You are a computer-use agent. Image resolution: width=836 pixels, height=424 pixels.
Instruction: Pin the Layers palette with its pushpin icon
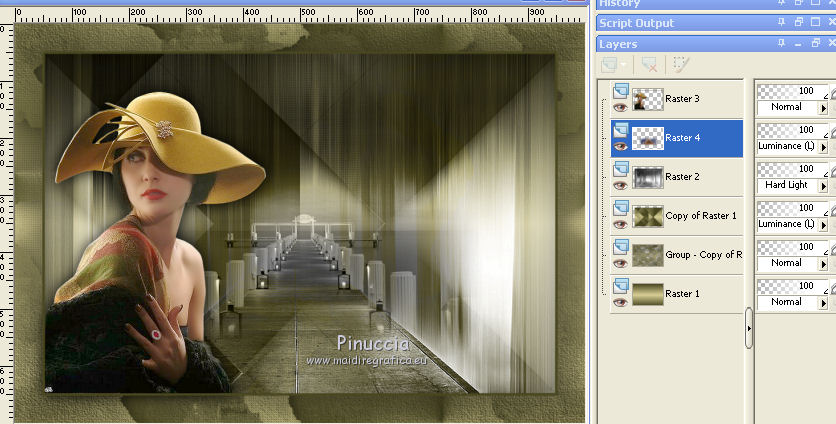coord(781,44)
